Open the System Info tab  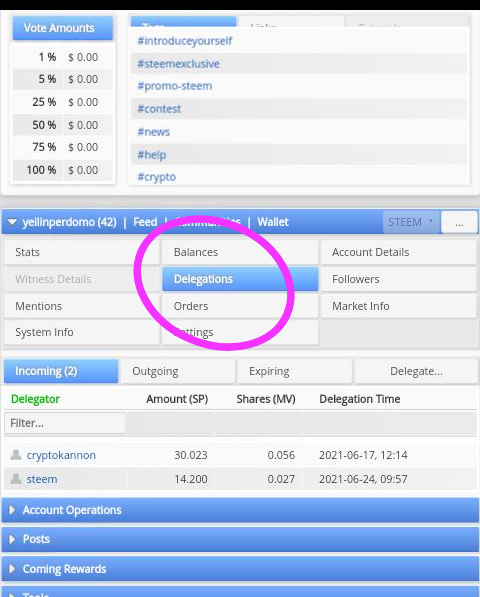pyautogui.click(x=81, y=332)
